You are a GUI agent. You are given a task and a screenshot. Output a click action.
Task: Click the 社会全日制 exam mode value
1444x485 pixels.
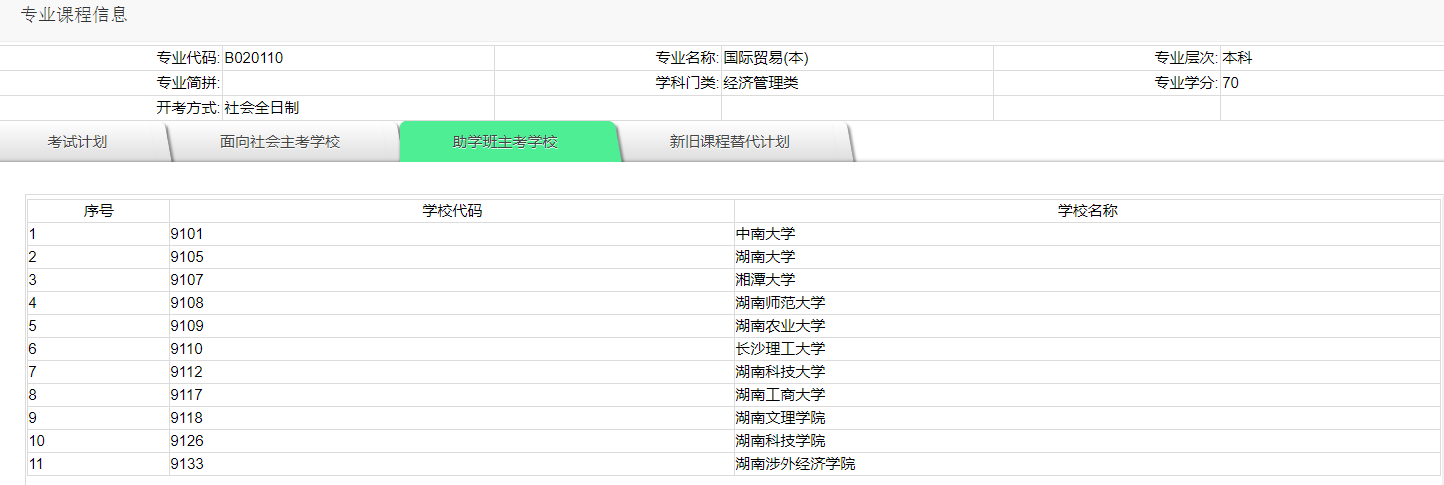point(262,108)
